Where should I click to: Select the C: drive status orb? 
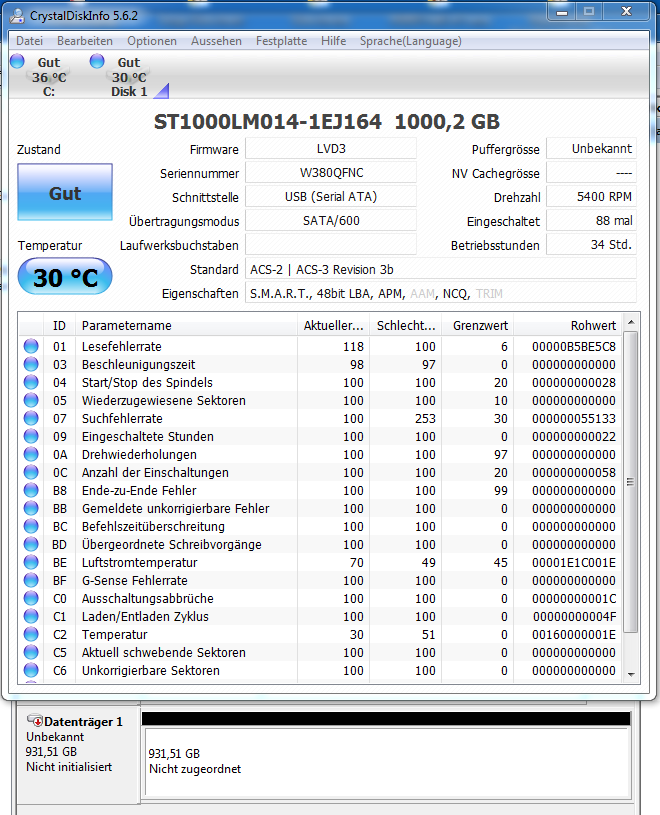[18, 61]
